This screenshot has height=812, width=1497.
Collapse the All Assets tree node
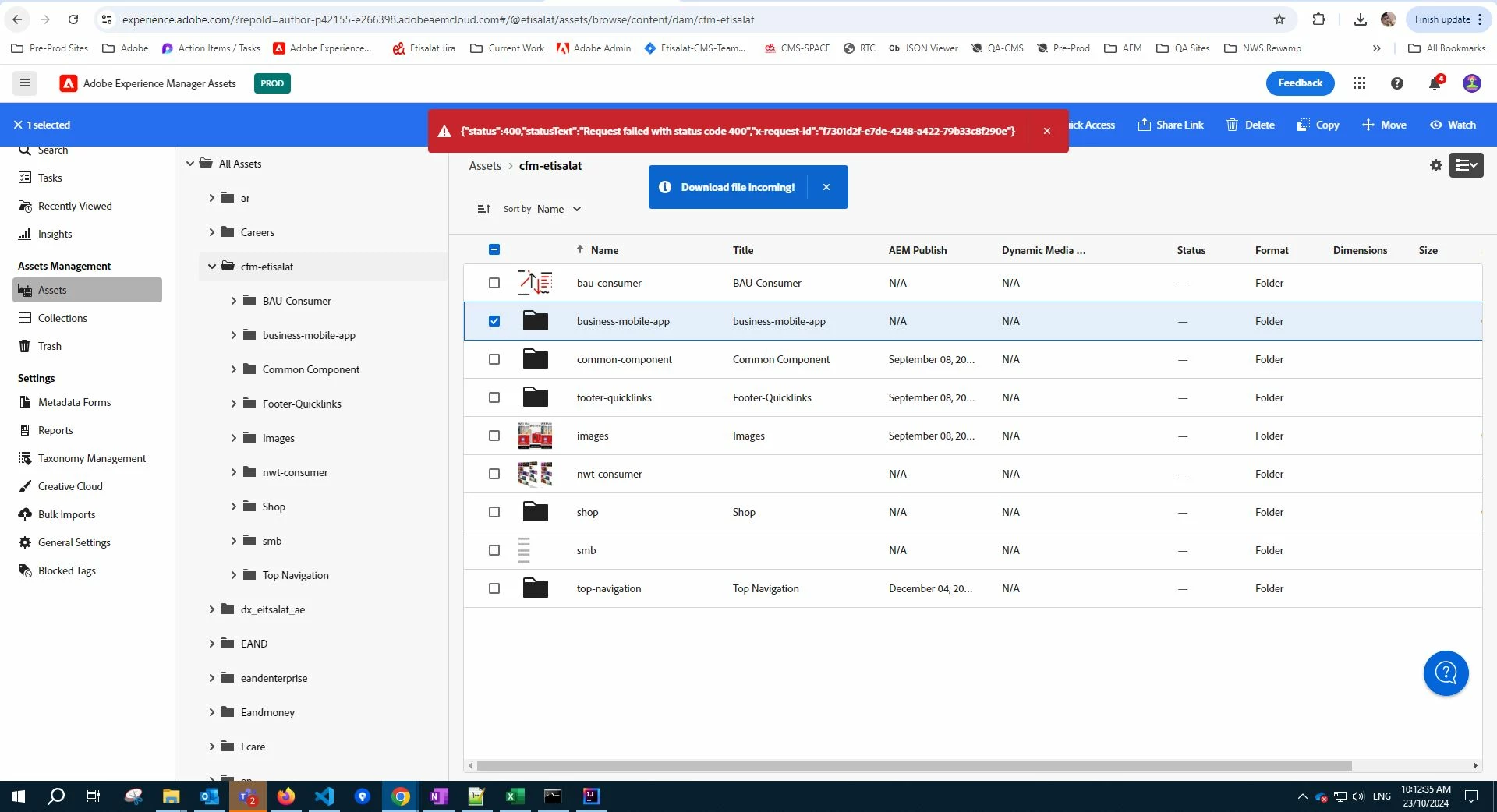189,164
